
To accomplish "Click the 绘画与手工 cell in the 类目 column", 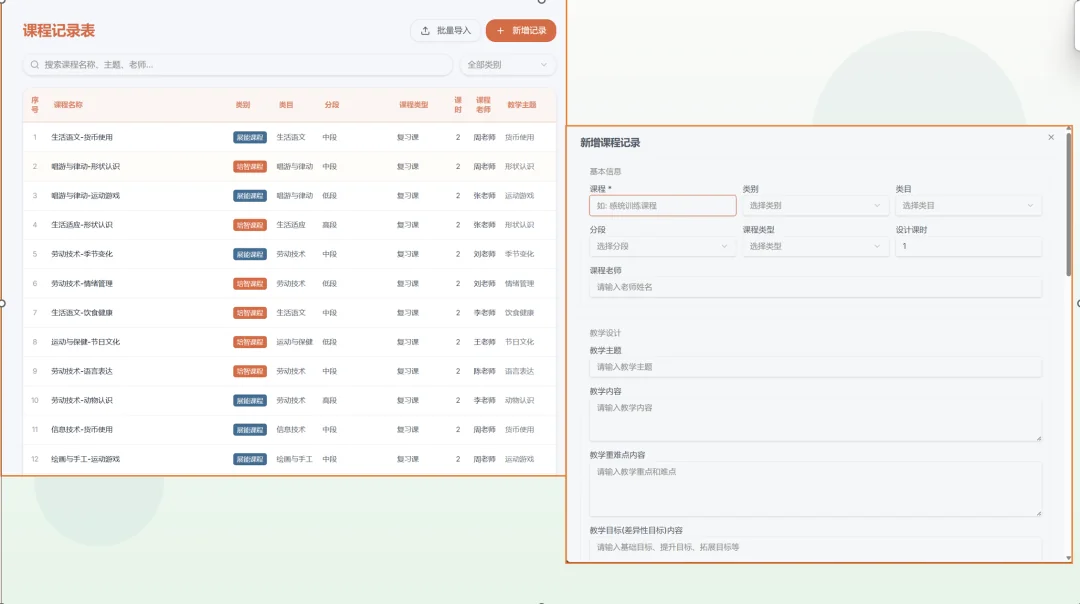I will tap(294, 459).
